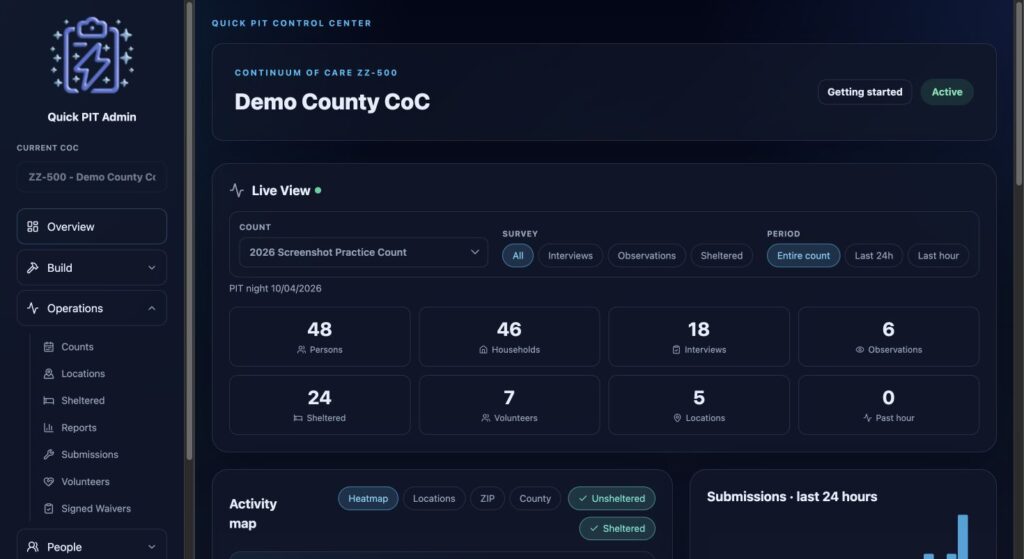The image size is (1024, 559).
Task: Collapse the Operations section chevron
Action: [x=152, y=308]
